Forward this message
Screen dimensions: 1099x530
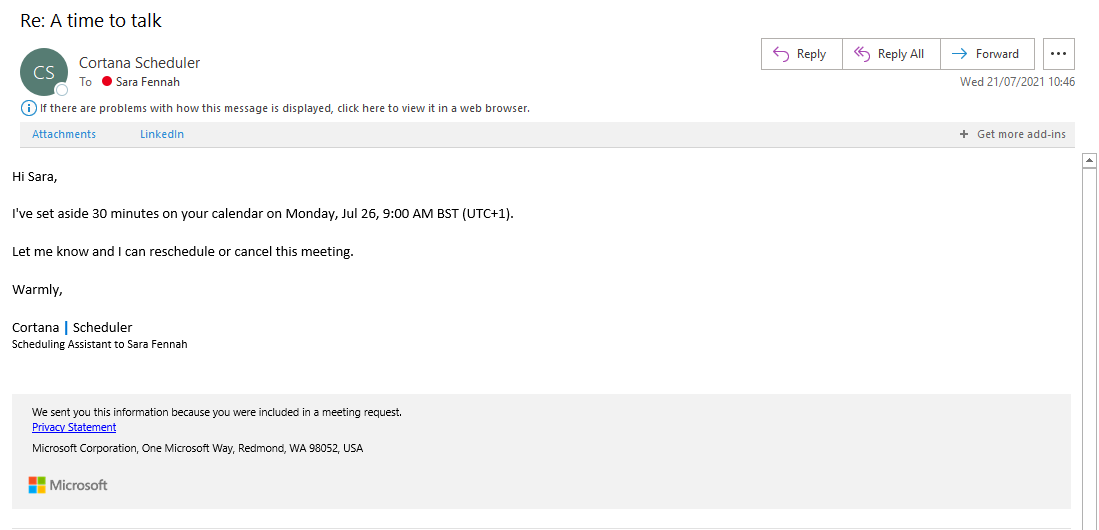tap(986, 54)
